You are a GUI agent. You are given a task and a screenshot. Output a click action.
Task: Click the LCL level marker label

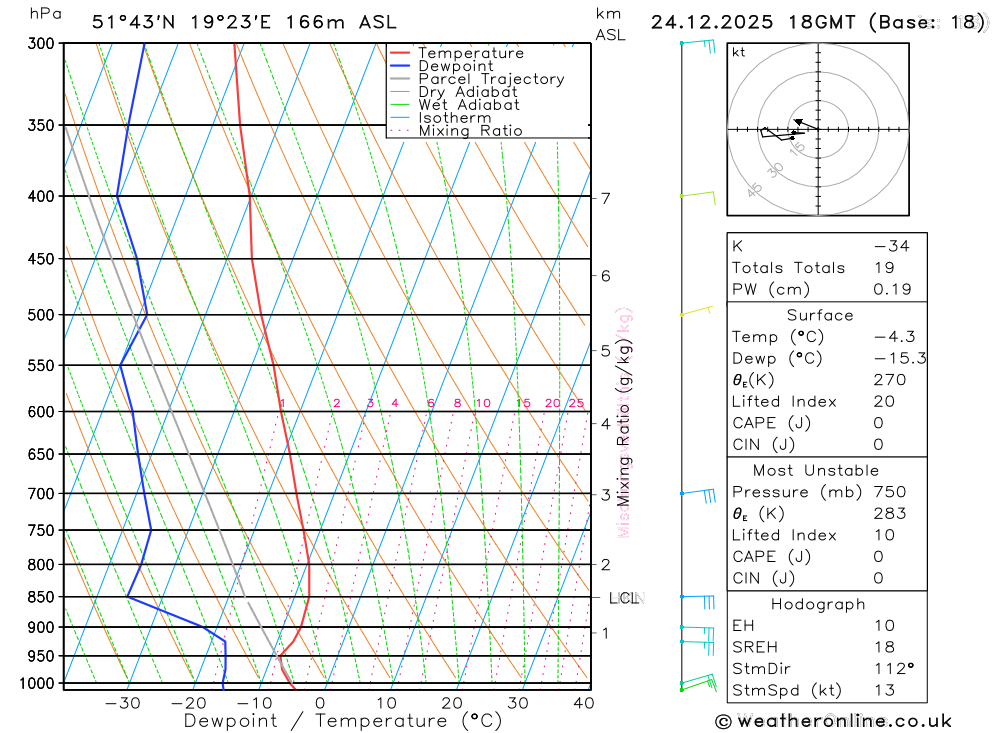pos(626,598)
